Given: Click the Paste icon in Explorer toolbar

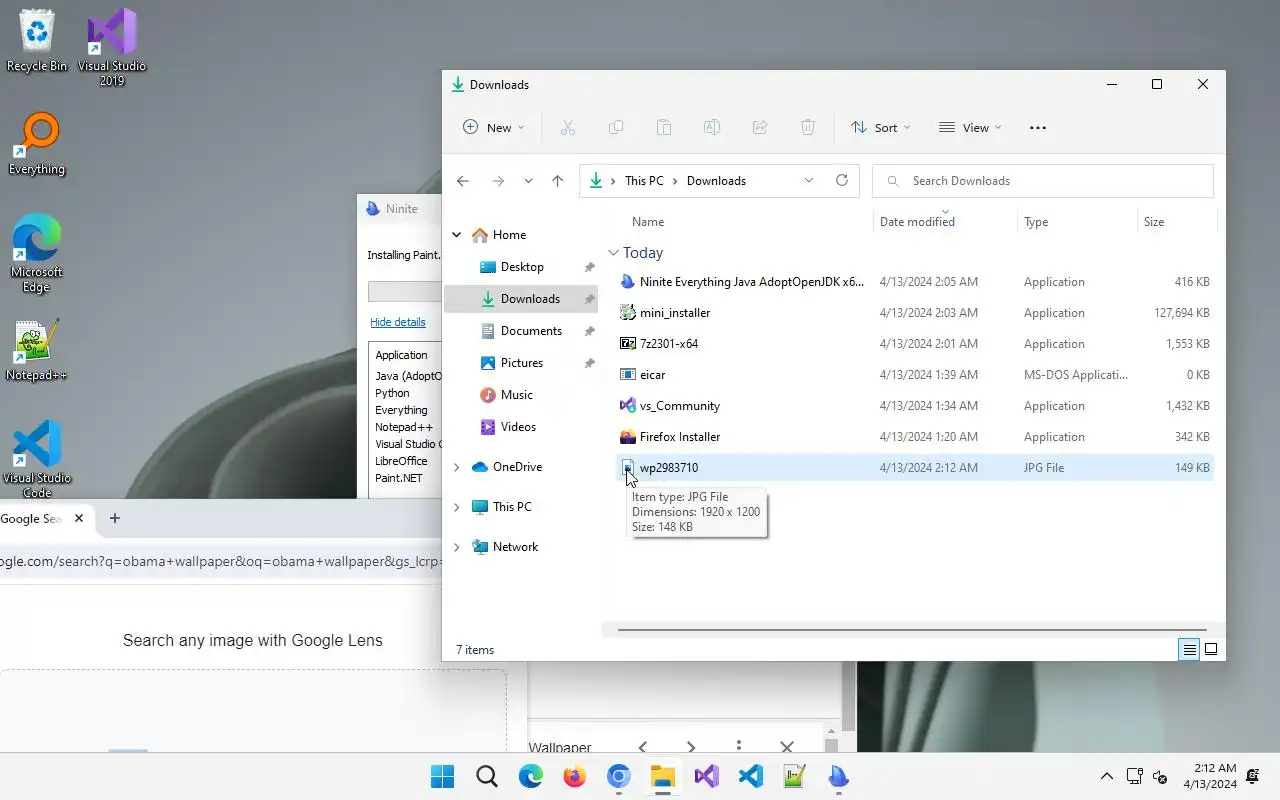Looking at the screenshot, I should [663, 128].
